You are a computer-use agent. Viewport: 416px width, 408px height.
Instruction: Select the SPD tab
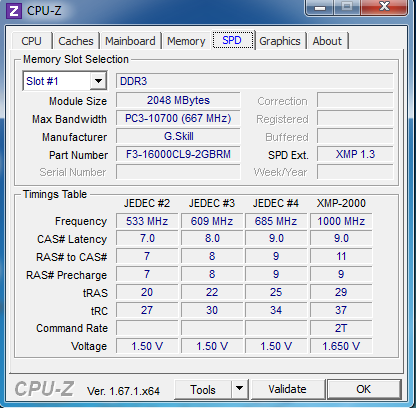[232, 40]
